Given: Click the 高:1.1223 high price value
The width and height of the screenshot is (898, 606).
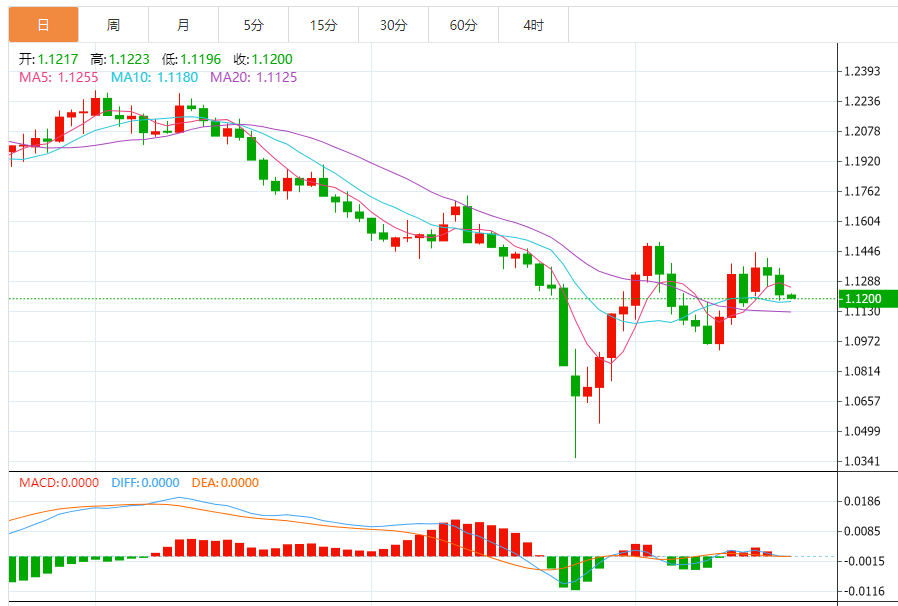Looking at the screenshot, I should (x=120, y=59).
